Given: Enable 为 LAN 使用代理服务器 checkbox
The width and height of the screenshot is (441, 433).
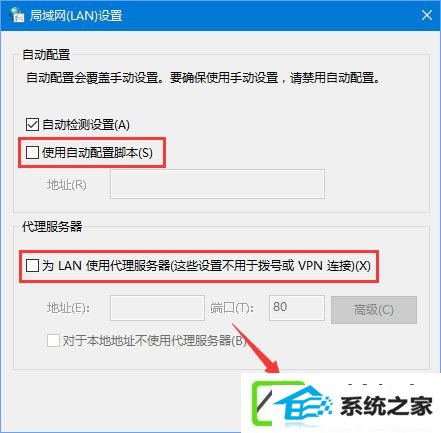Looking at the screenshot, I should (x=32, y=266).
